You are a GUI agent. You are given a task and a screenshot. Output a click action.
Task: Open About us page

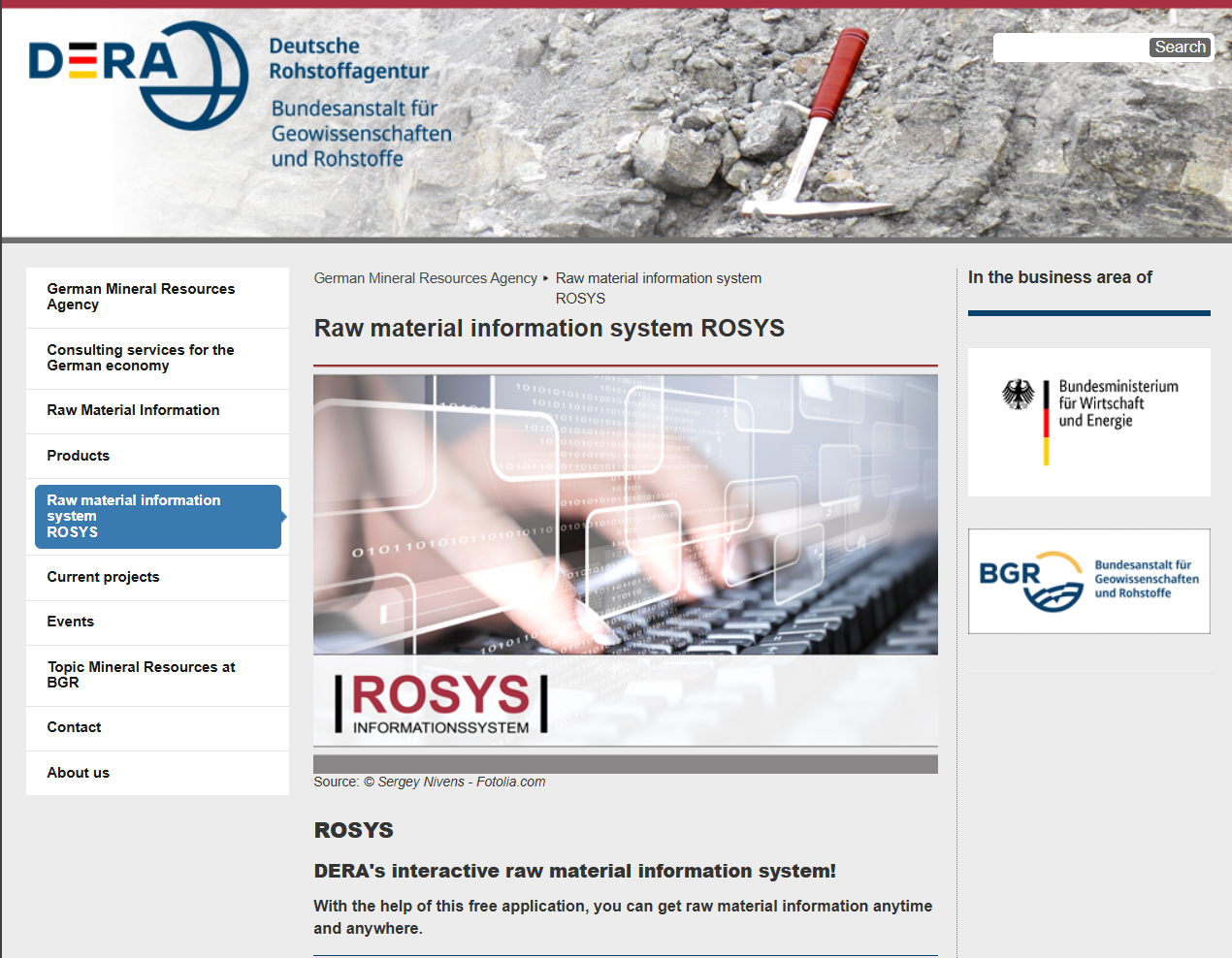point(158,774)
